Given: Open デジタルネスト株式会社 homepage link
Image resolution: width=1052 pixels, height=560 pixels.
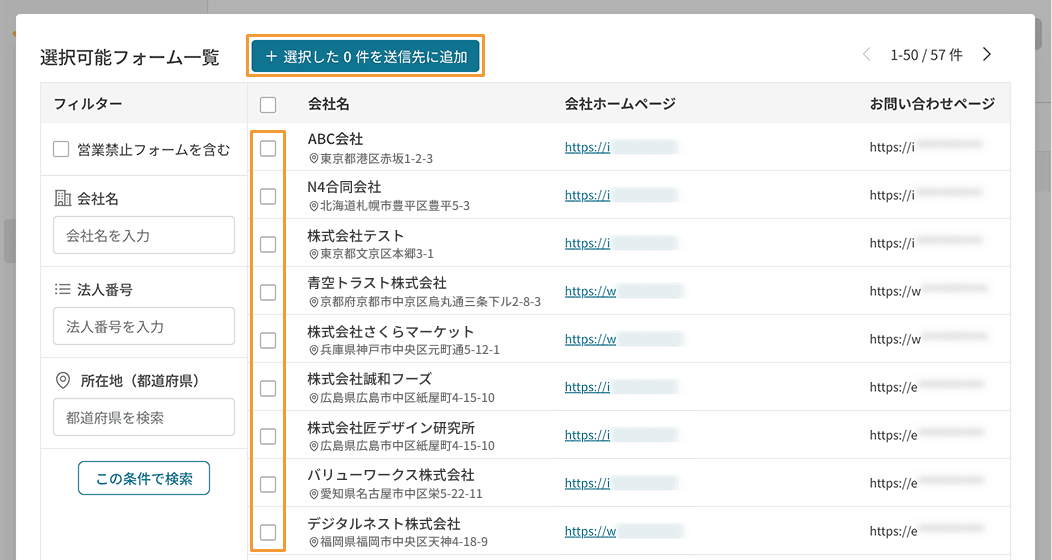Looking at the screenshot, I should (590, 531).
